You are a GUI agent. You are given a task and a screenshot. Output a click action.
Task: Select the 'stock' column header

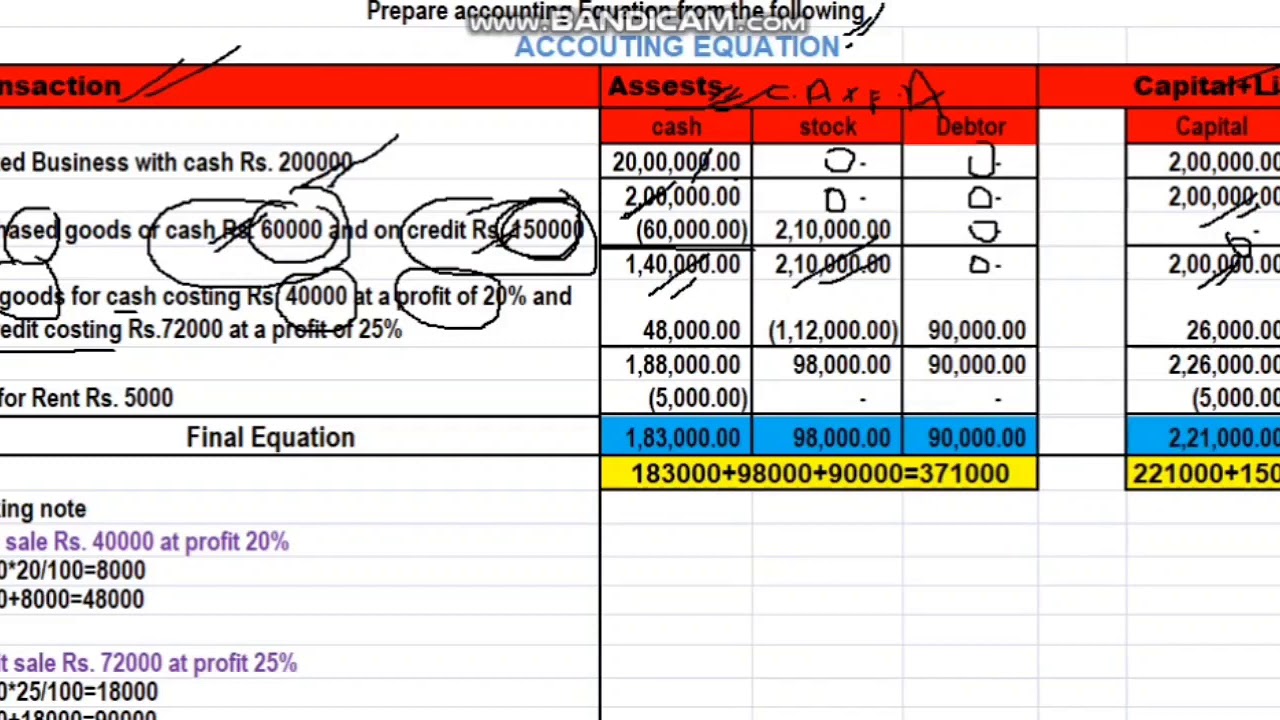(827, 127)
